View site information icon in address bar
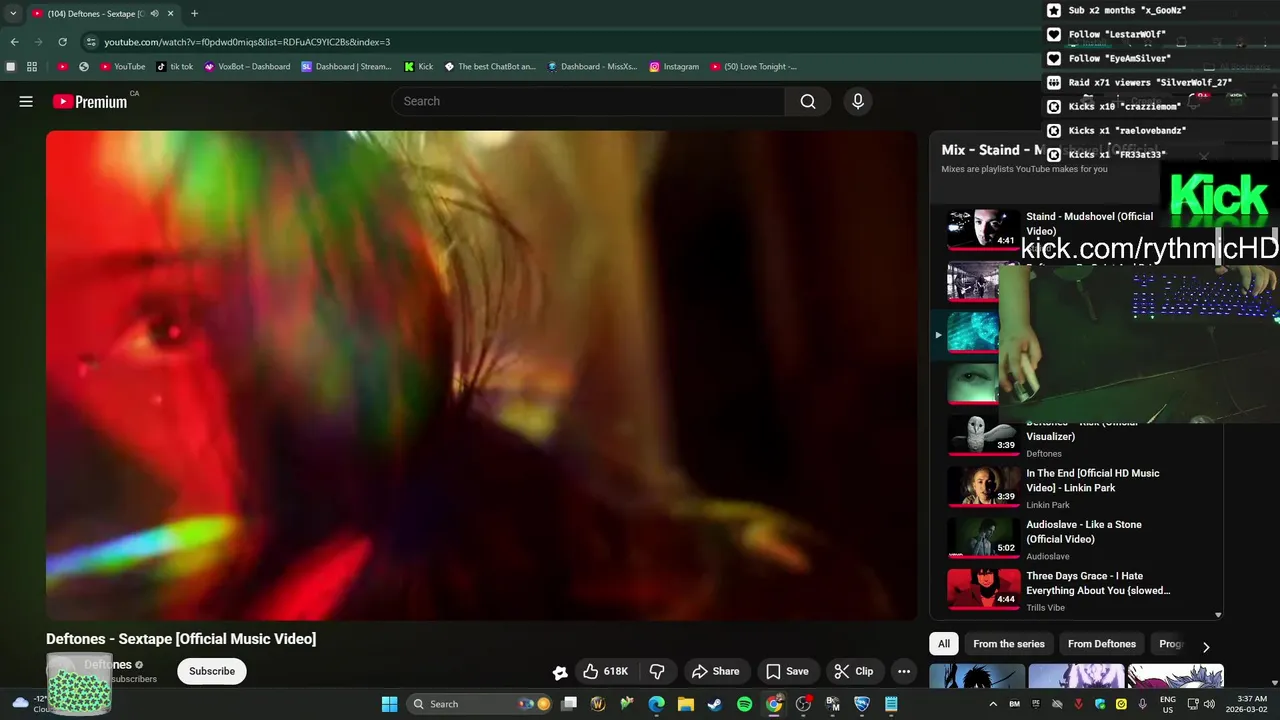The image size is (1280, 720). 91,42
